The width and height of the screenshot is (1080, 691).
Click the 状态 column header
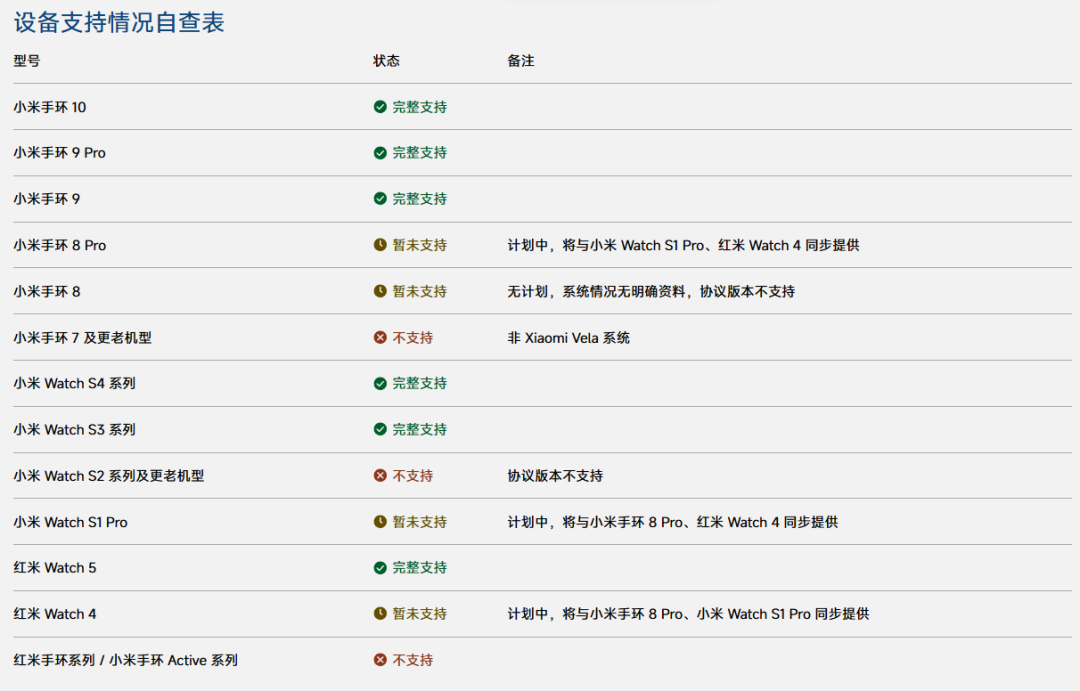(x=386, y=61)
